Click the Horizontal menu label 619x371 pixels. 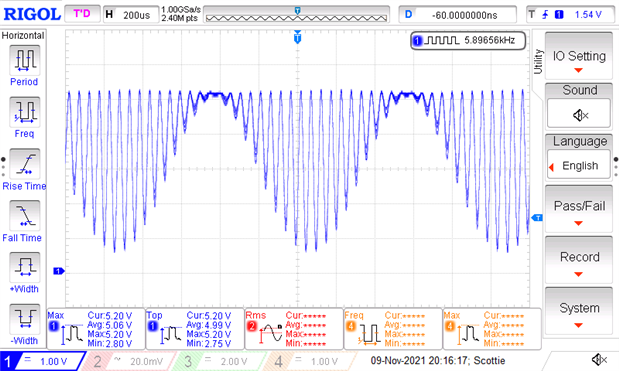(23, 36)
